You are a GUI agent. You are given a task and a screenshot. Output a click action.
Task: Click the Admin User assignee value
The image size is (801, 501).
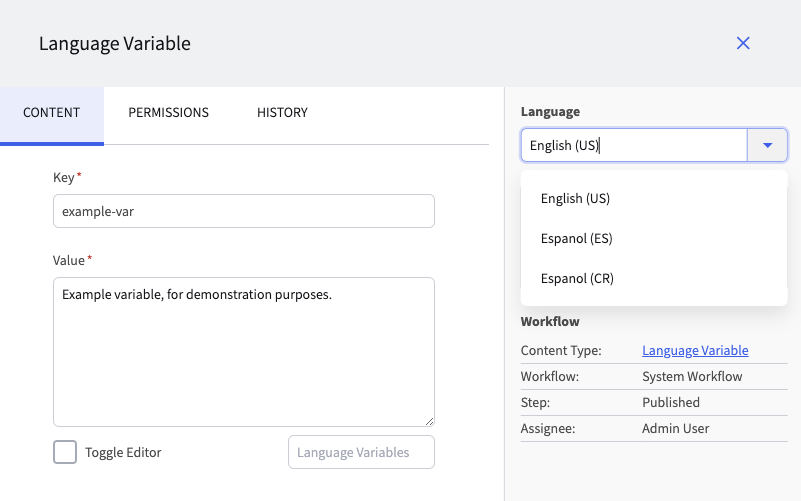[x=676, y=429]
